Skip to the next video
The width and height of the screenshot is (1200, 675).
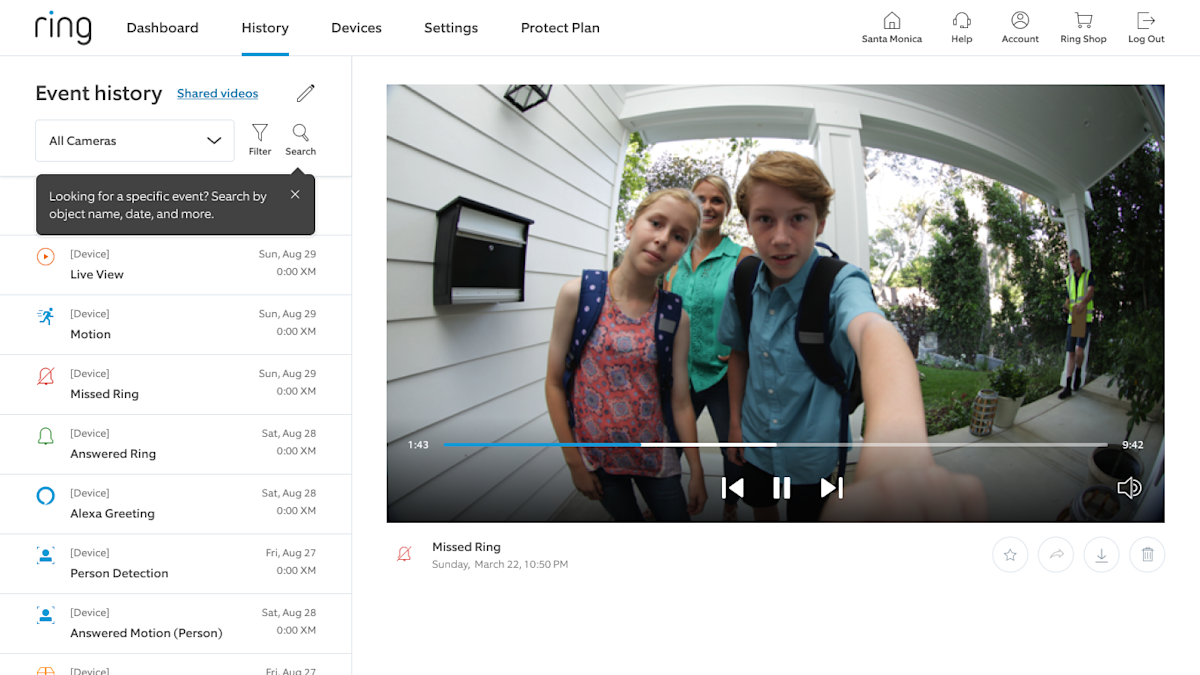[831, 488]
